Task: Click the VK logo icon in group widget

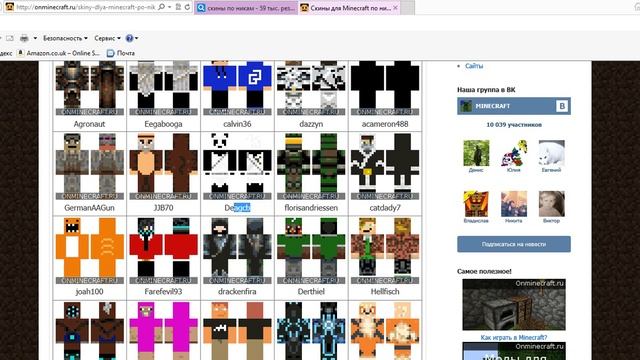Action: (x=562, y=106)
